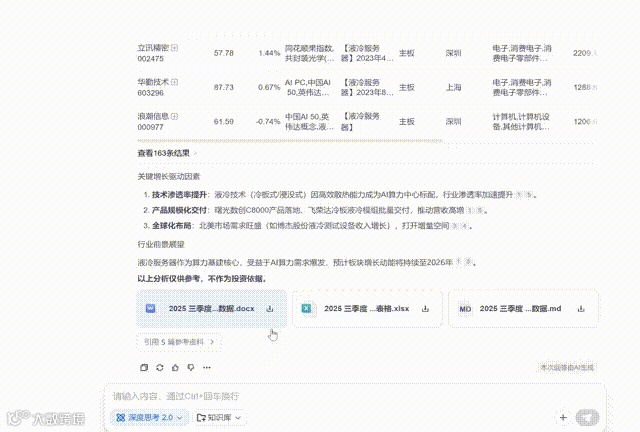Select stock name 立讯精密
The image size is (640, 432).
pos(153,48)
